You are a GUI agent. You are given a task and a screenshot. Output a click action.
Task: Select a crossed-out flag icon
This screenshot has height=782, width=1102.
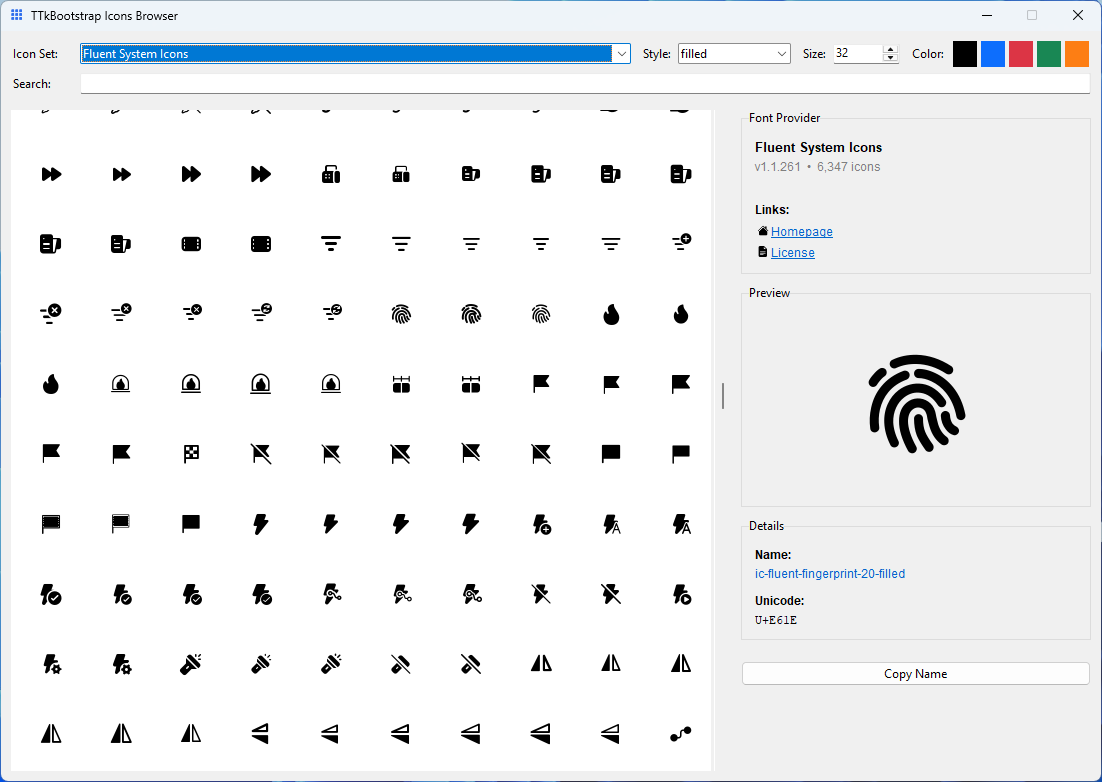(x=261, y=453)
